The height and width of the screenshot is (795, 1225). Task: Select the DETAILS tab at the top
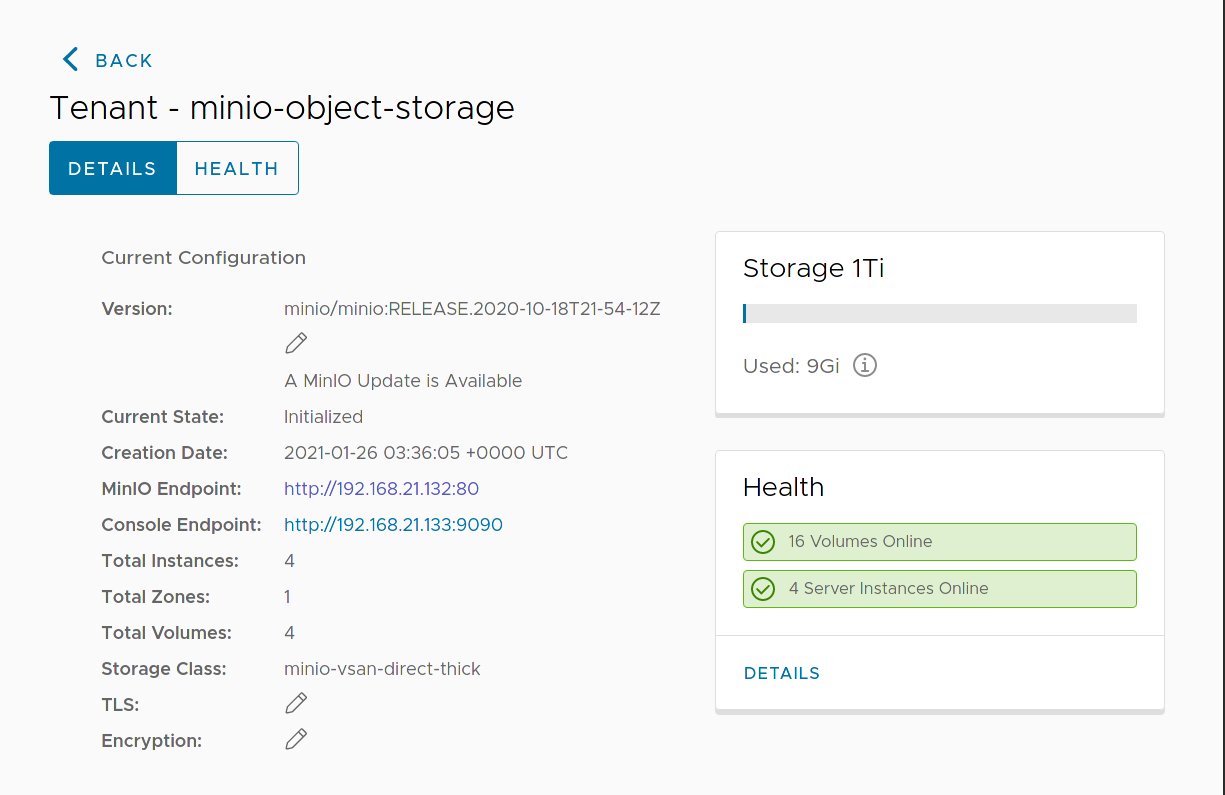pos(112,168)
